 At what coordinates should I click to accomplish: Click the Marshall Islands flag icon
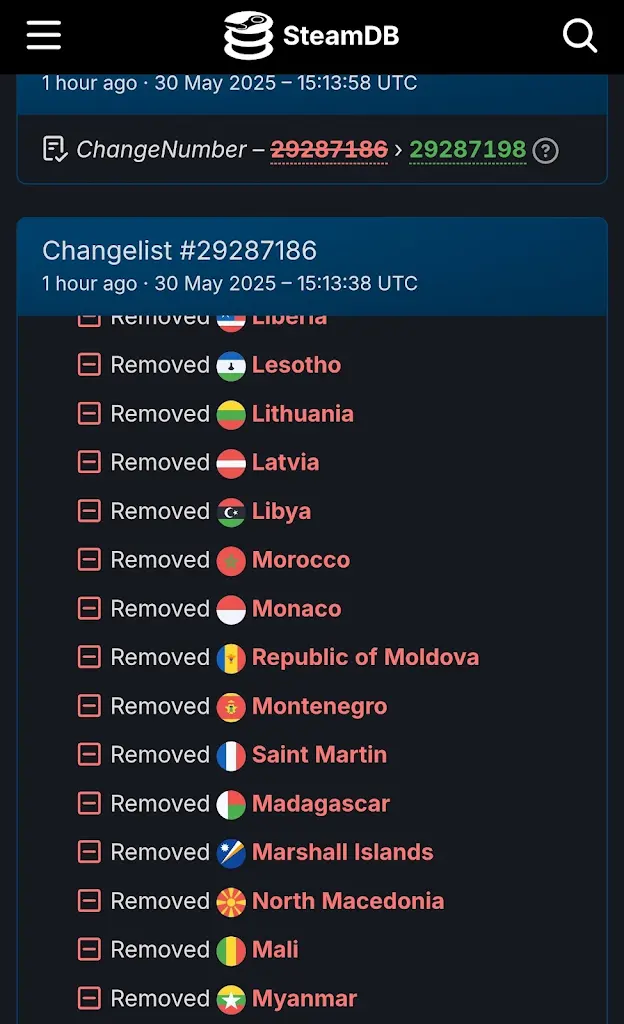[231, 853]
